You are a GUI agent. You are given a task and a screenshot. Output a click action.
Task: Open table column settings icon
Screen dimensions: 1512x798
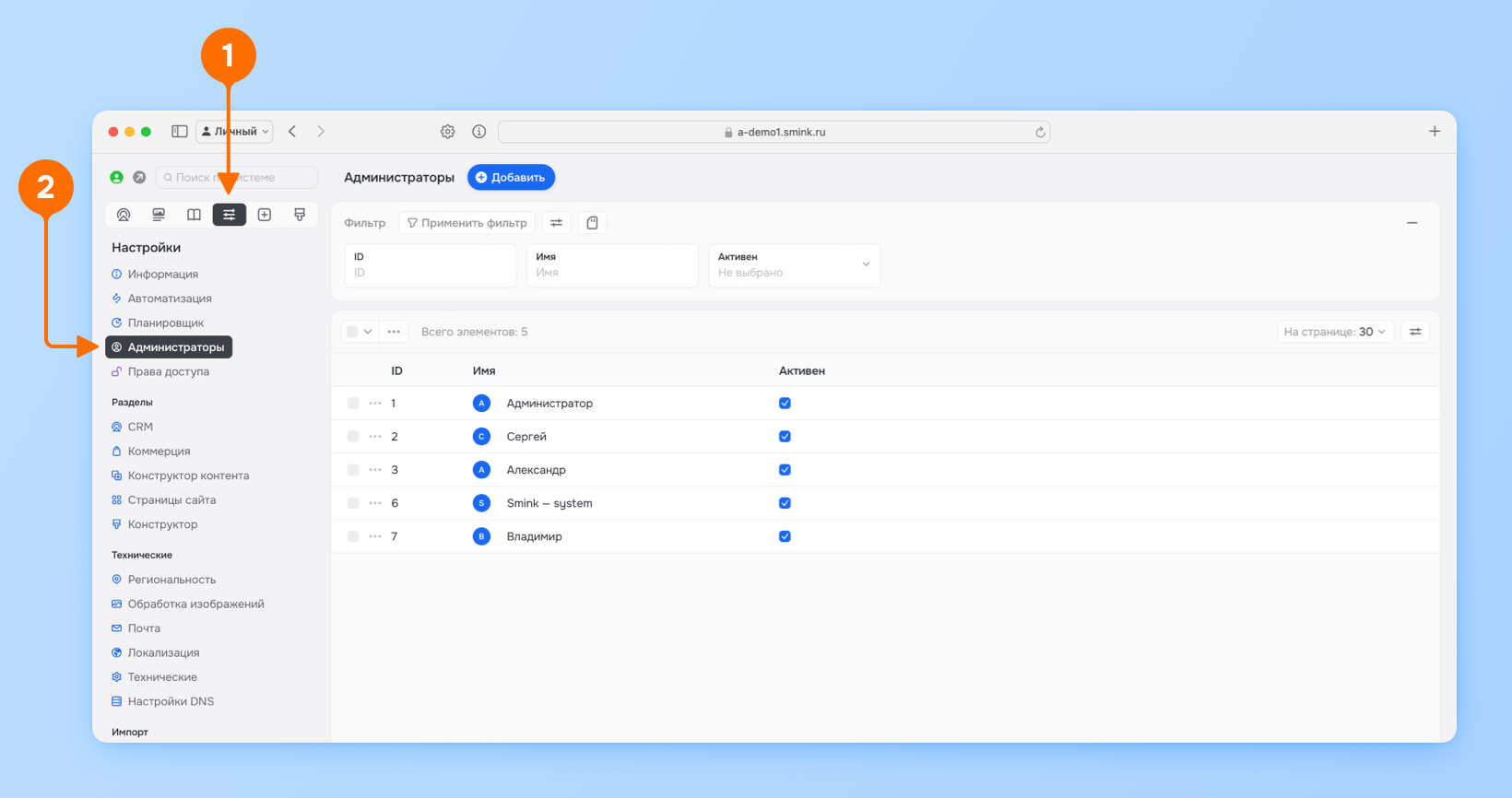[1415, 332]
